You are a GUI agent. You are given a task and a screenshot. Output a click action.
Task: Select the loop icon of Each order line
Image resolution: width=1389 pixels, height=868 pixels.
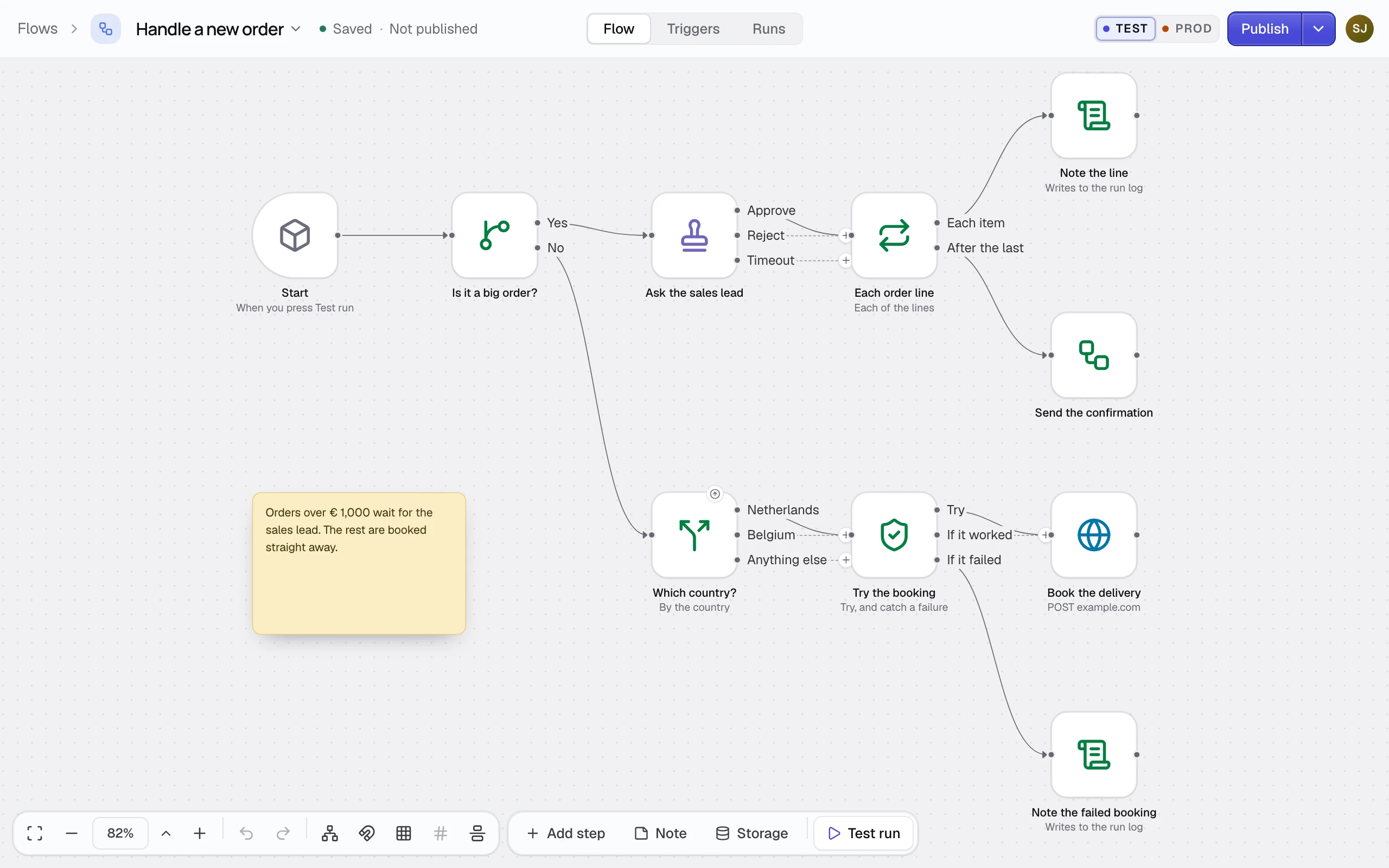pos(894,235)
